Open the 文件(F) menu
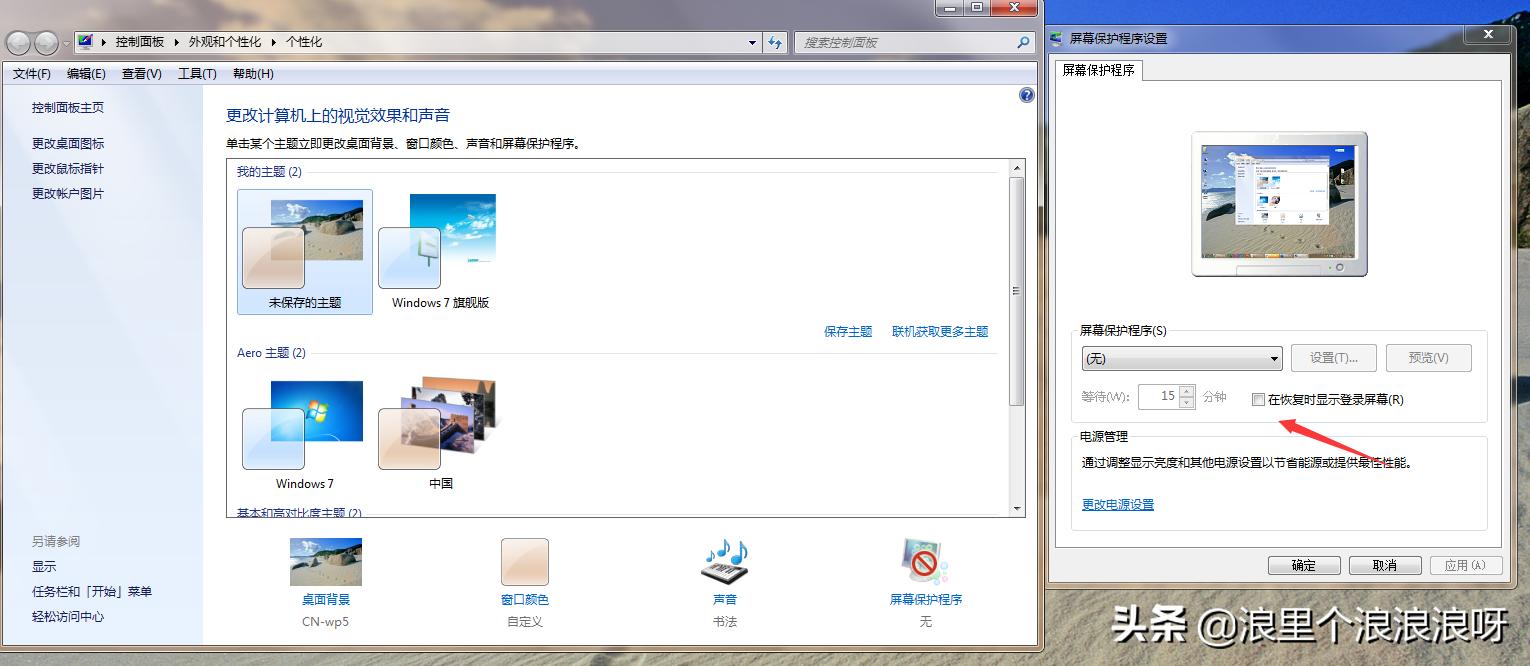Image resolution: width=1530 pixels, height=666 pixels. point(31,74)
